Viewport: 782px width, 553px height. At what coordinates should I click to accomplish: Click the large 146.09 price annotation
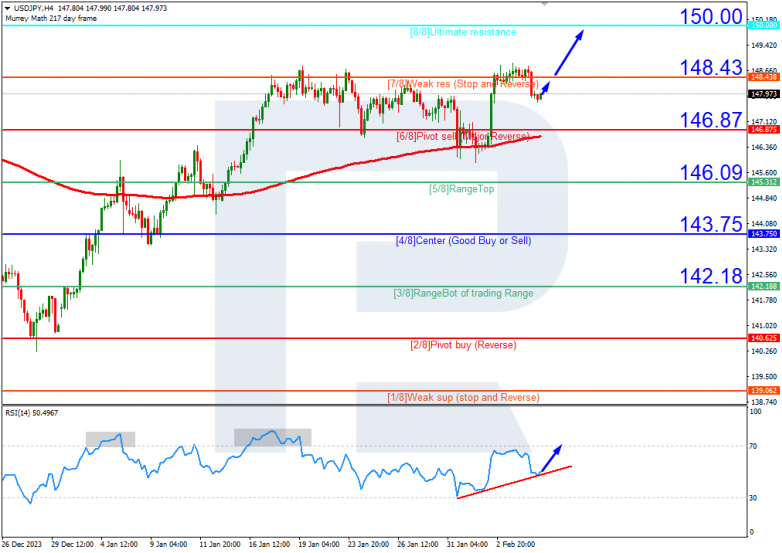coord(711,173)
